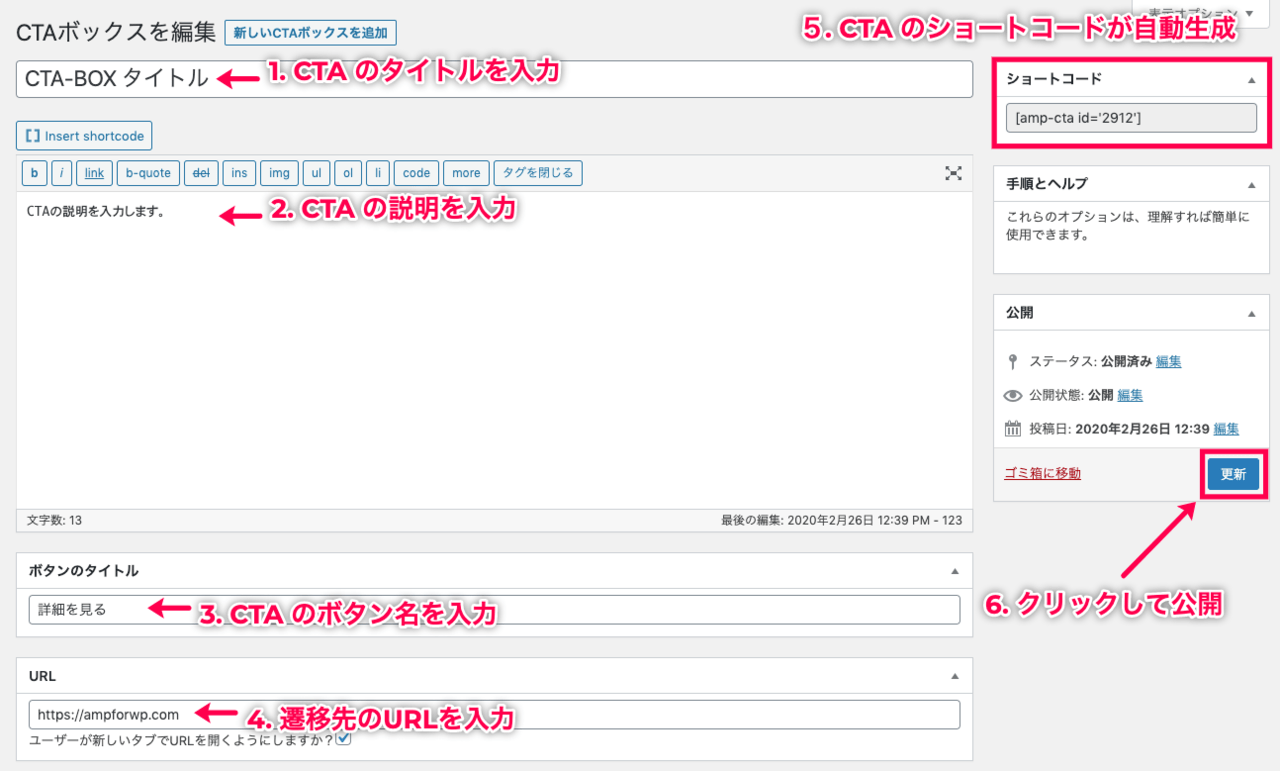The height and width of the screenshot is (771, 1280).
Task: Select the amp-cta shortcode field
Action: coord(1131,118)
